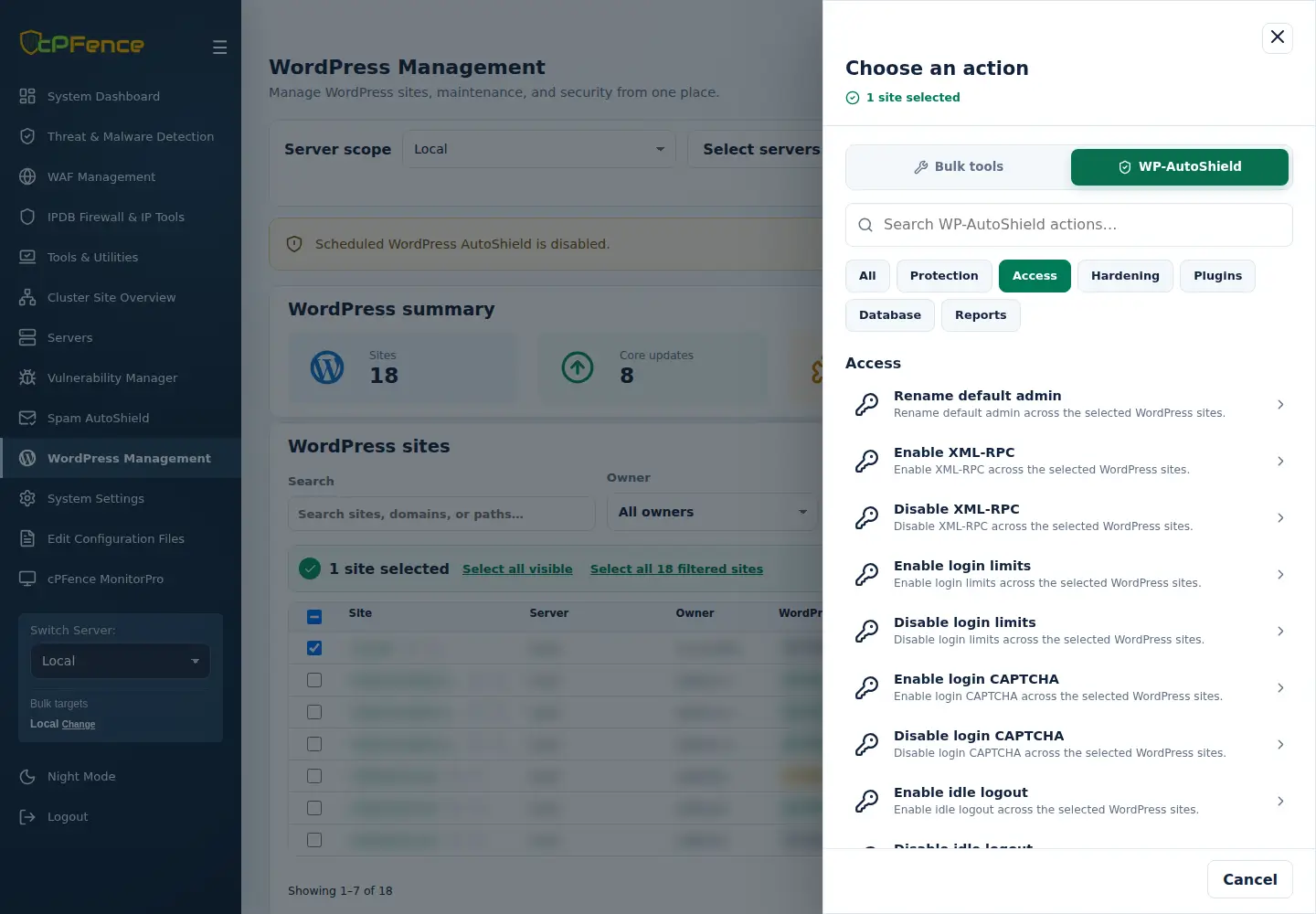
Task: Click the Edit Configuration Files document icon
Action: [x=27, y=538]
